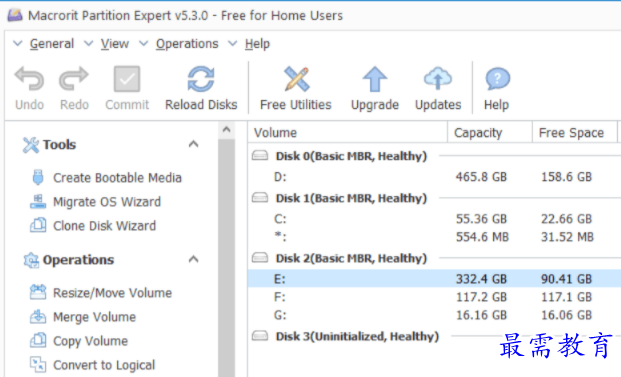Open the chevron before View menu
Screen dimensions: 621x377
click(88, 43)
